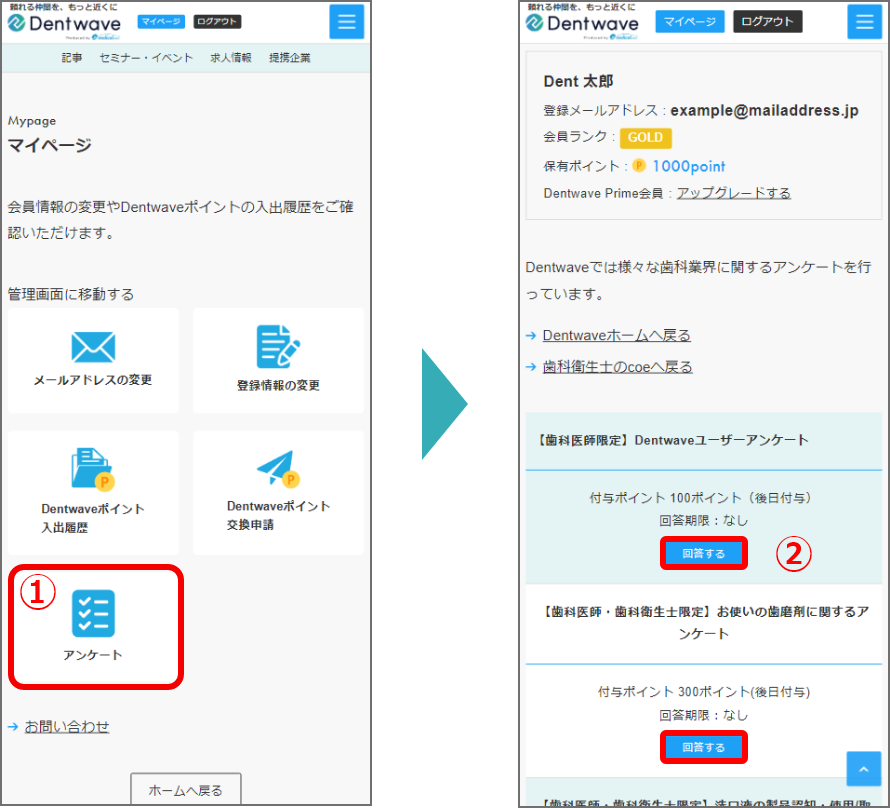Open the セミナー・イベント navigation item
The width and height of the screenshot is (890, 808).
(x=146, y=58)
